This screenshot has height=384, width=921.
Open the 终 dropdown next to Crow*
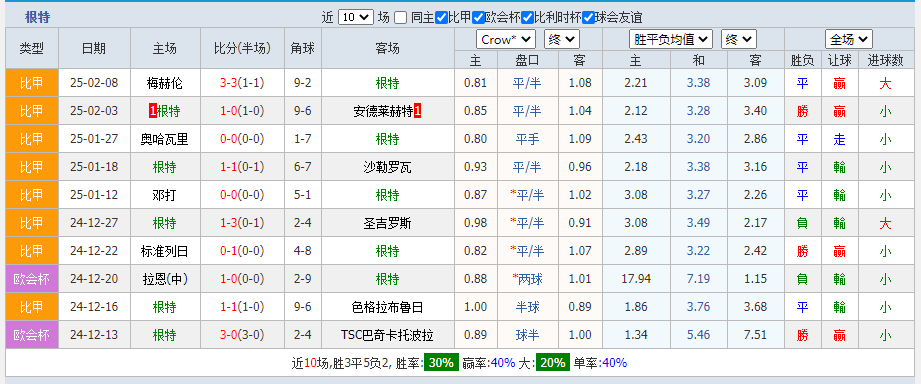pos(562,39)
